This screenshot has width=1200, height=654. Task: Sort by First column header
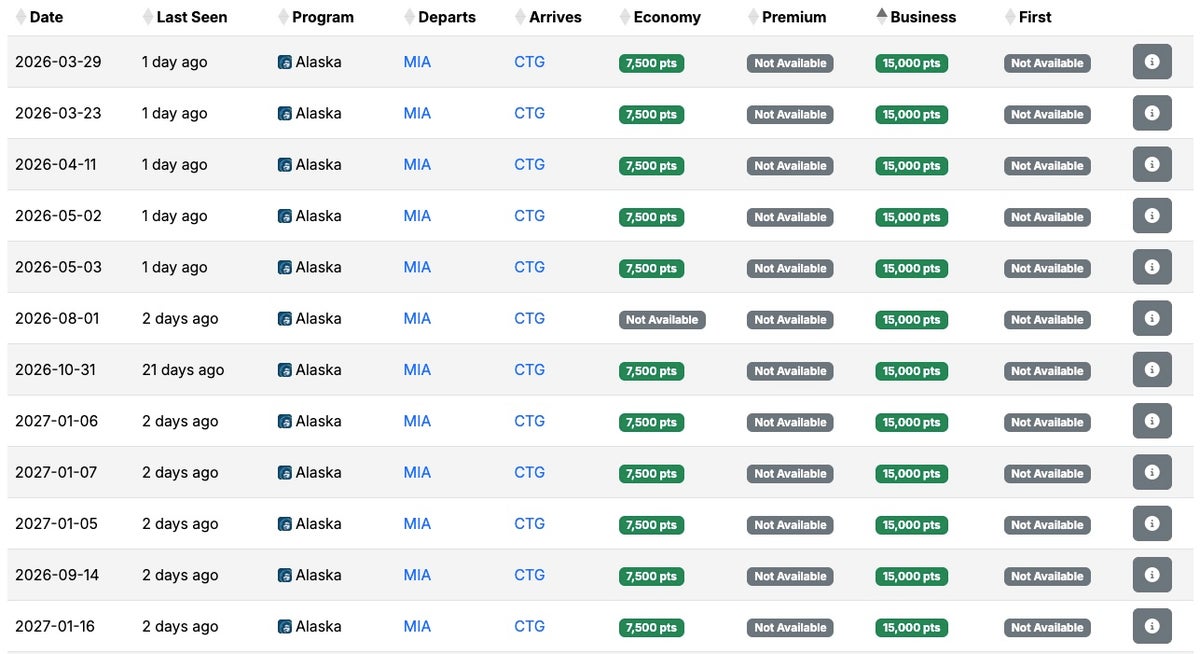[1034, 17]
